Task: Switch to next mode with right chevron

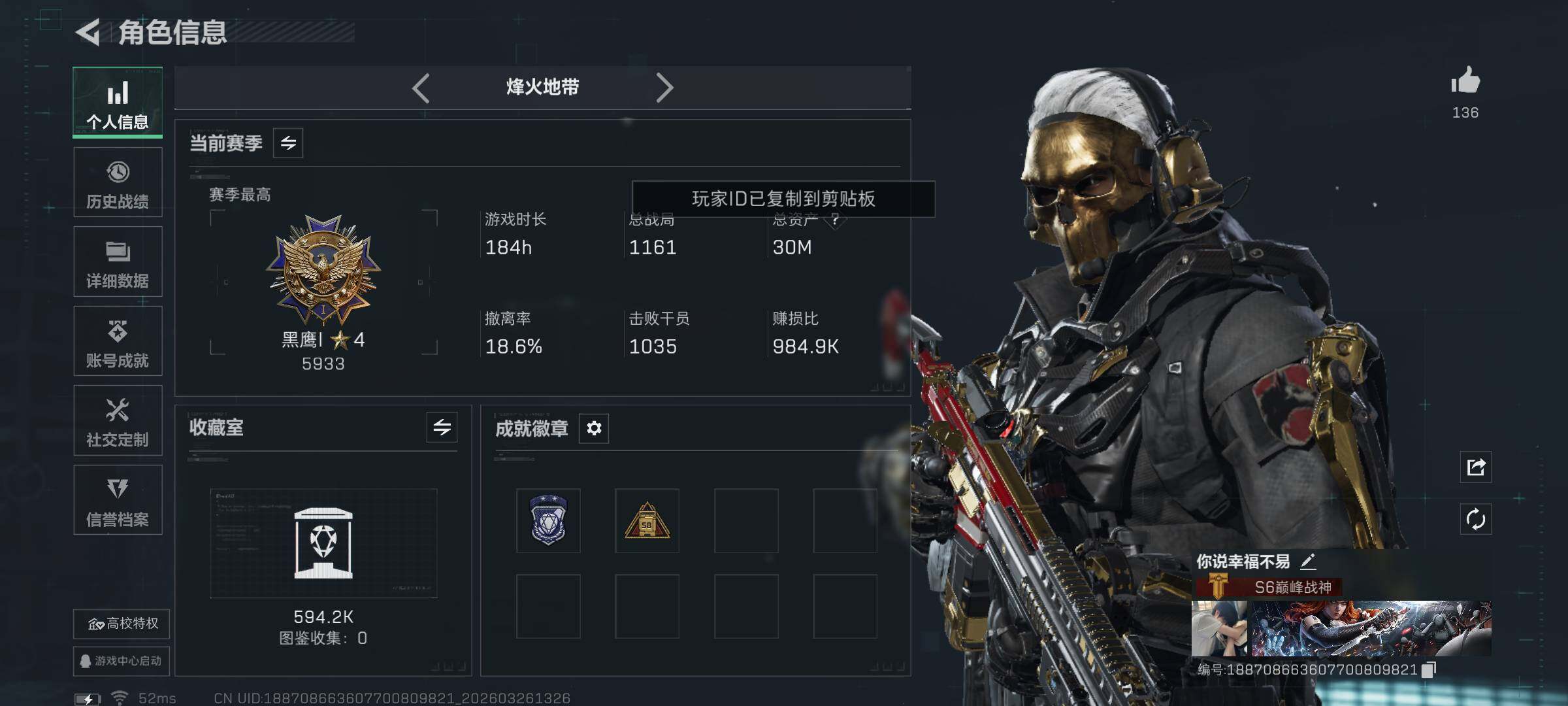Action: [664, 88]
